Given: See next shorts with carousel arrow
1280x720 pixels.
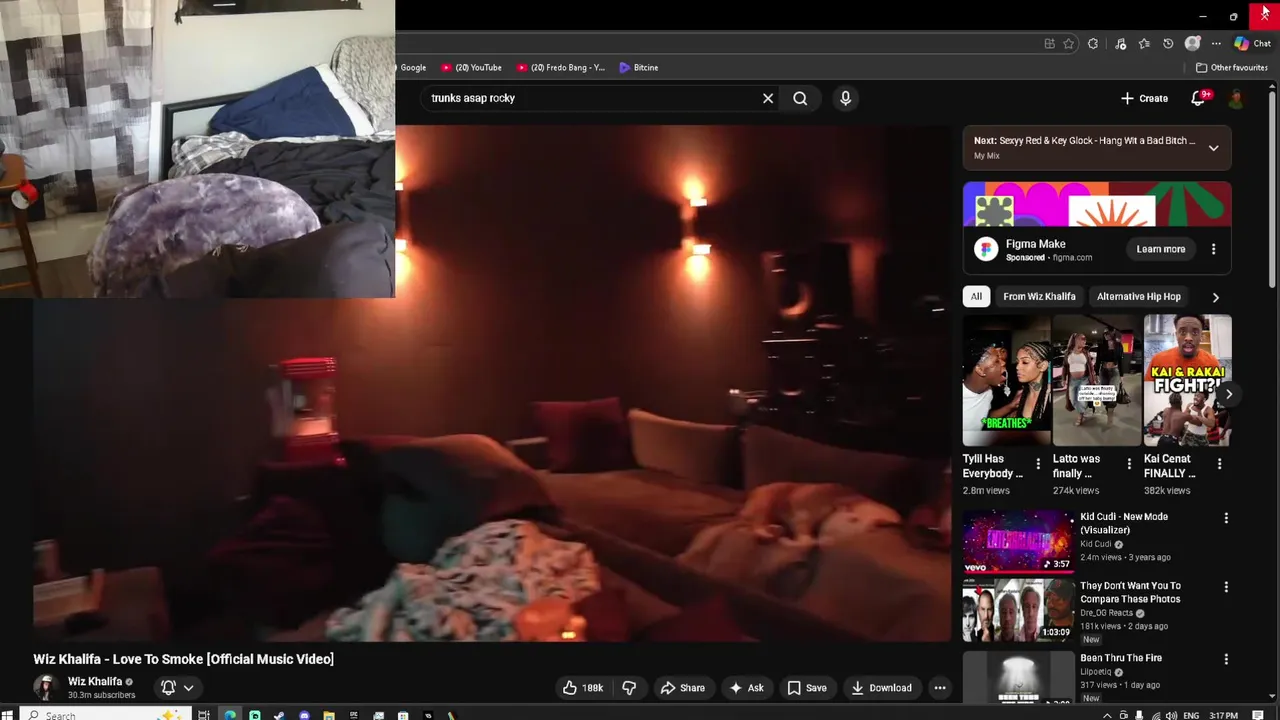Looking at the screenshot, I should coord(1228,394).
